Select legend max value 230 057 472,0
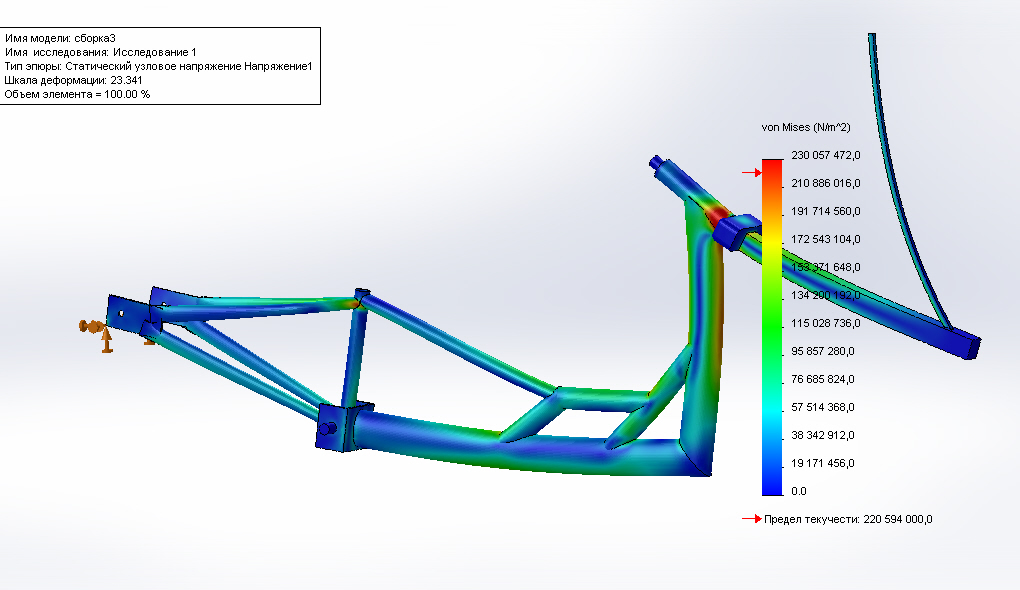Image resolution: width=1020 pixels, height=590 pixels. coord(825,155)
